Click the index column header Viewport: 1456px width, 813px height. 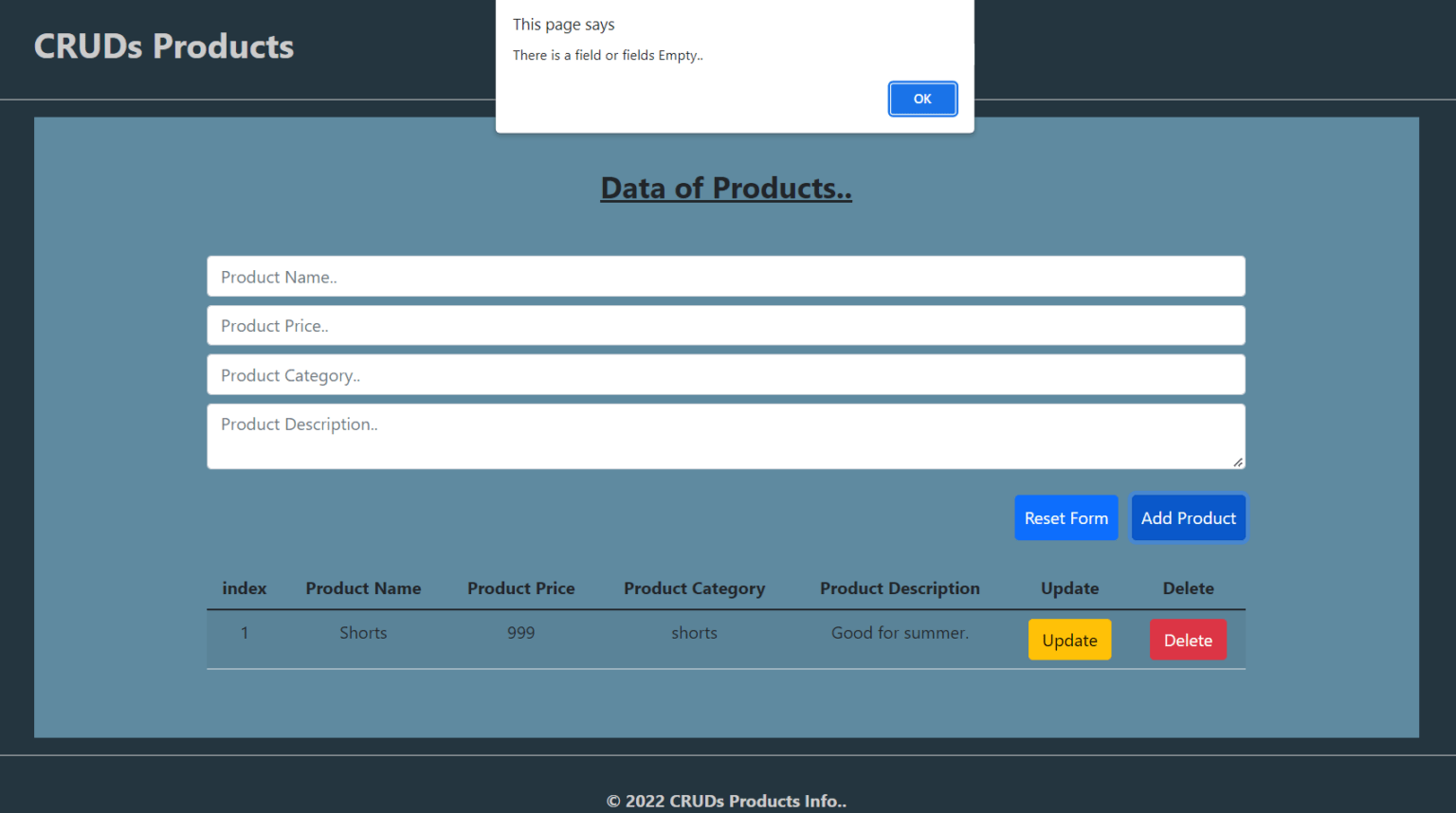click(244, 588)
